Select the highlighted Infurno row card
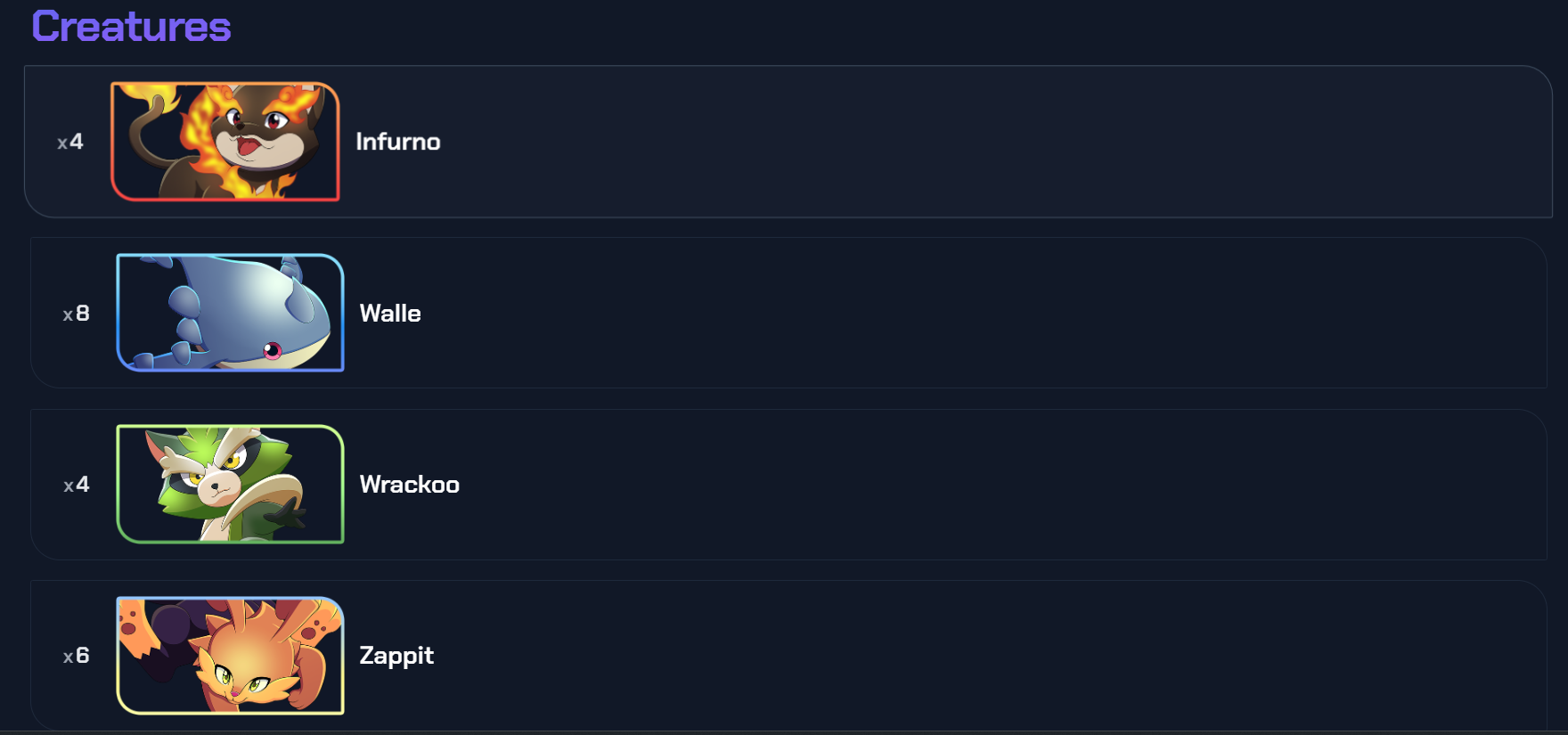 click(891, 142)
